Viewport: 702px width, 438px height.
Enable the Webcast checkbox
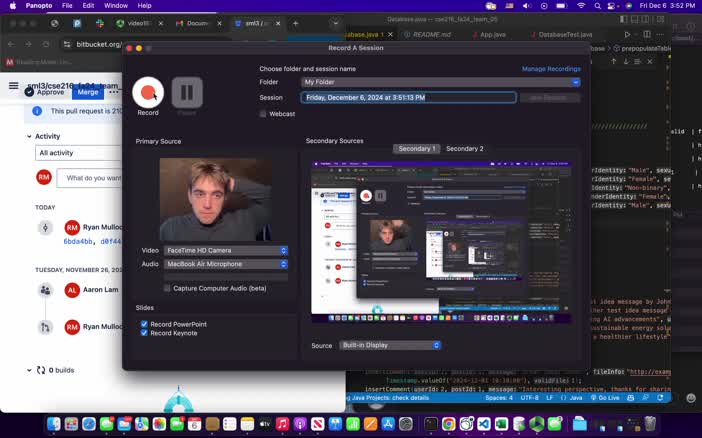click(x=263, y=114)
